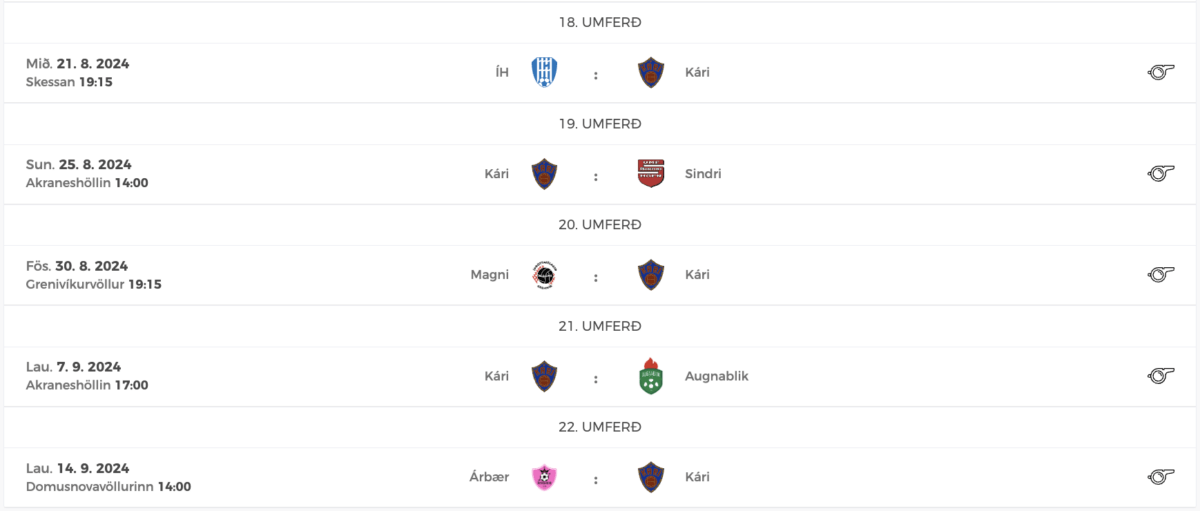Screen dimensions: 1200x511
Task: Click the whistle icon for Augnablik match
Action: 1160,376
